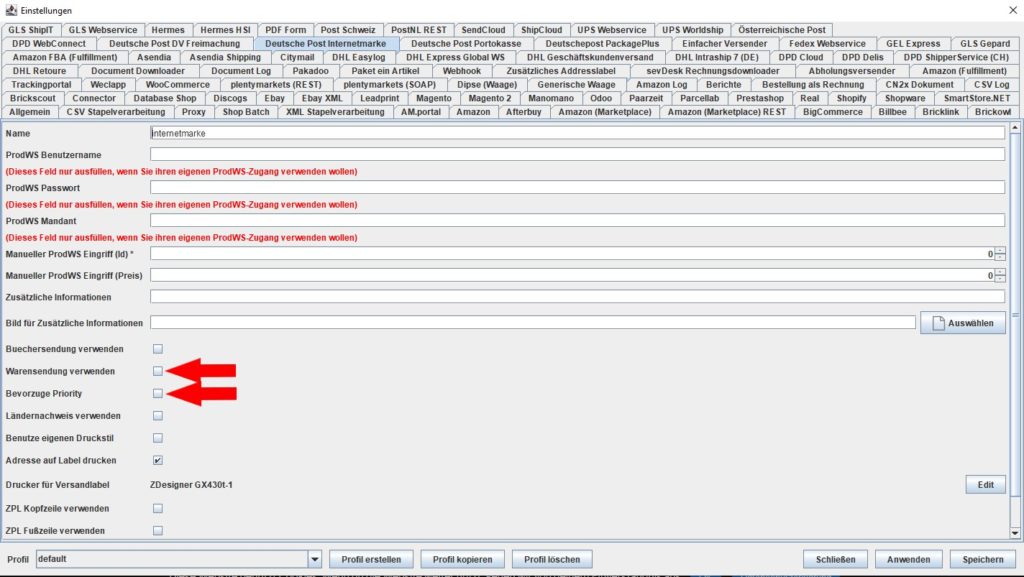The height and width of the screenshot is (577, 1024).
Task: Open the UPS Worldship tab
Action: pos(693,30)
